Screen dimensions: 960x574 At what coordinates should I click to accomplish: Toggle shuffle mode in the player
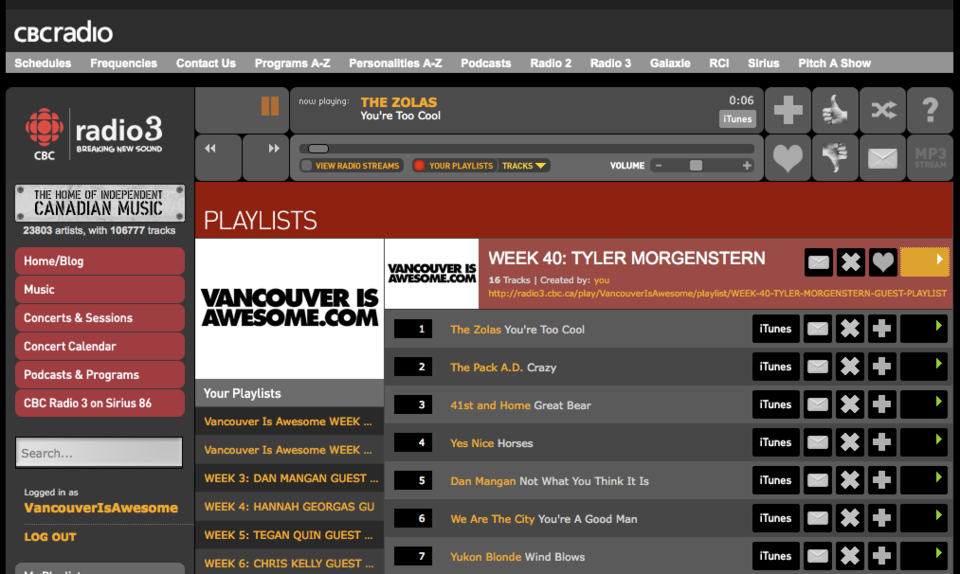(883, 110)
